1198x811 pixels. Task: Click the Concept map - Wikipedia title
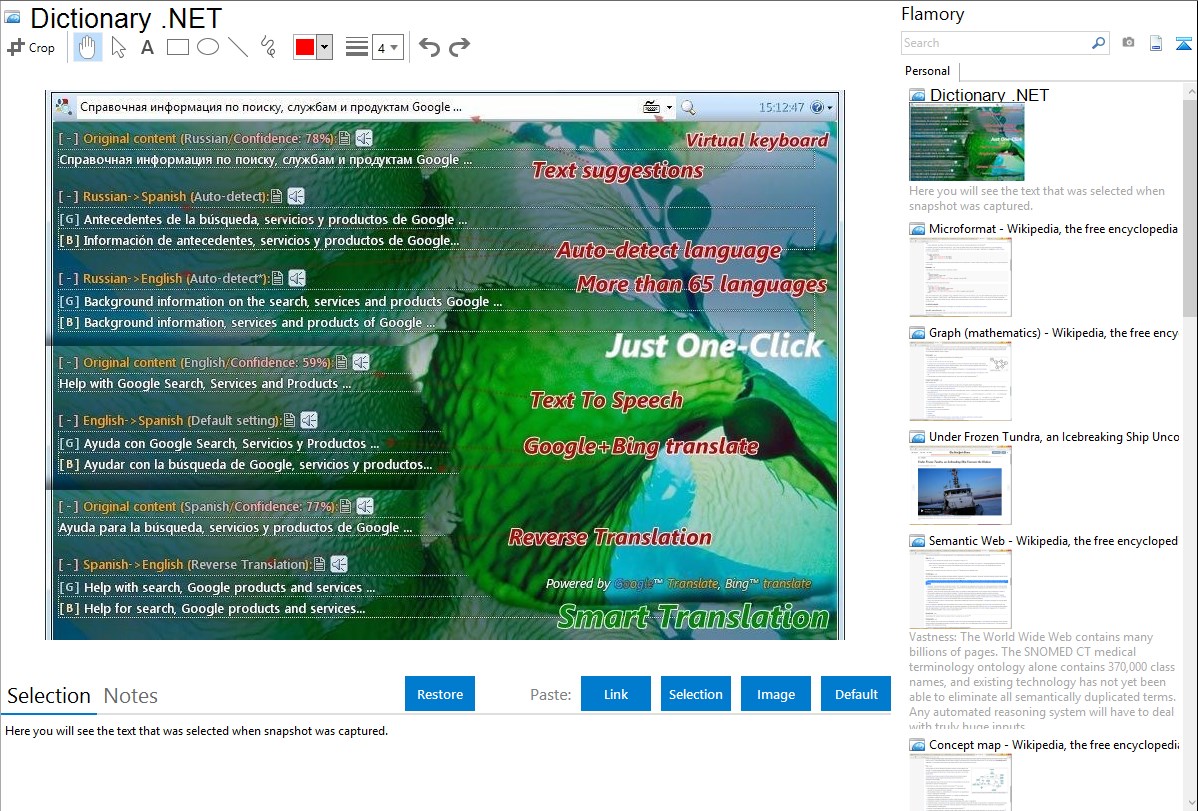[1054, 744]
